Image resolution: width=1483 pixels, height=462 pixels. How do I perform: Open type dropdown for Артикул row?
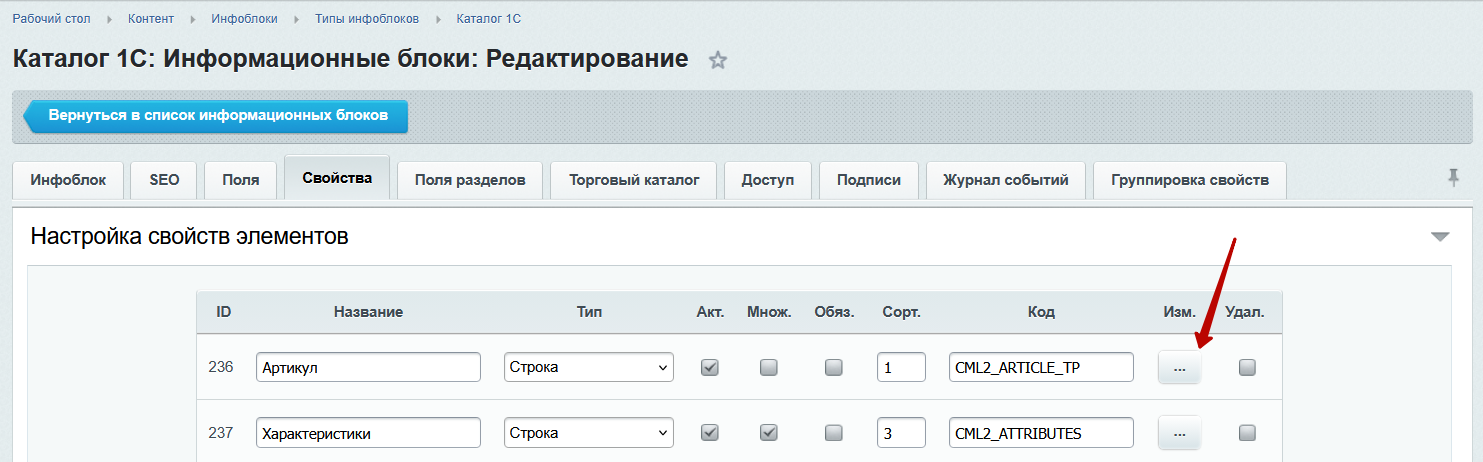pyautogui.click(x=589, y=367)
